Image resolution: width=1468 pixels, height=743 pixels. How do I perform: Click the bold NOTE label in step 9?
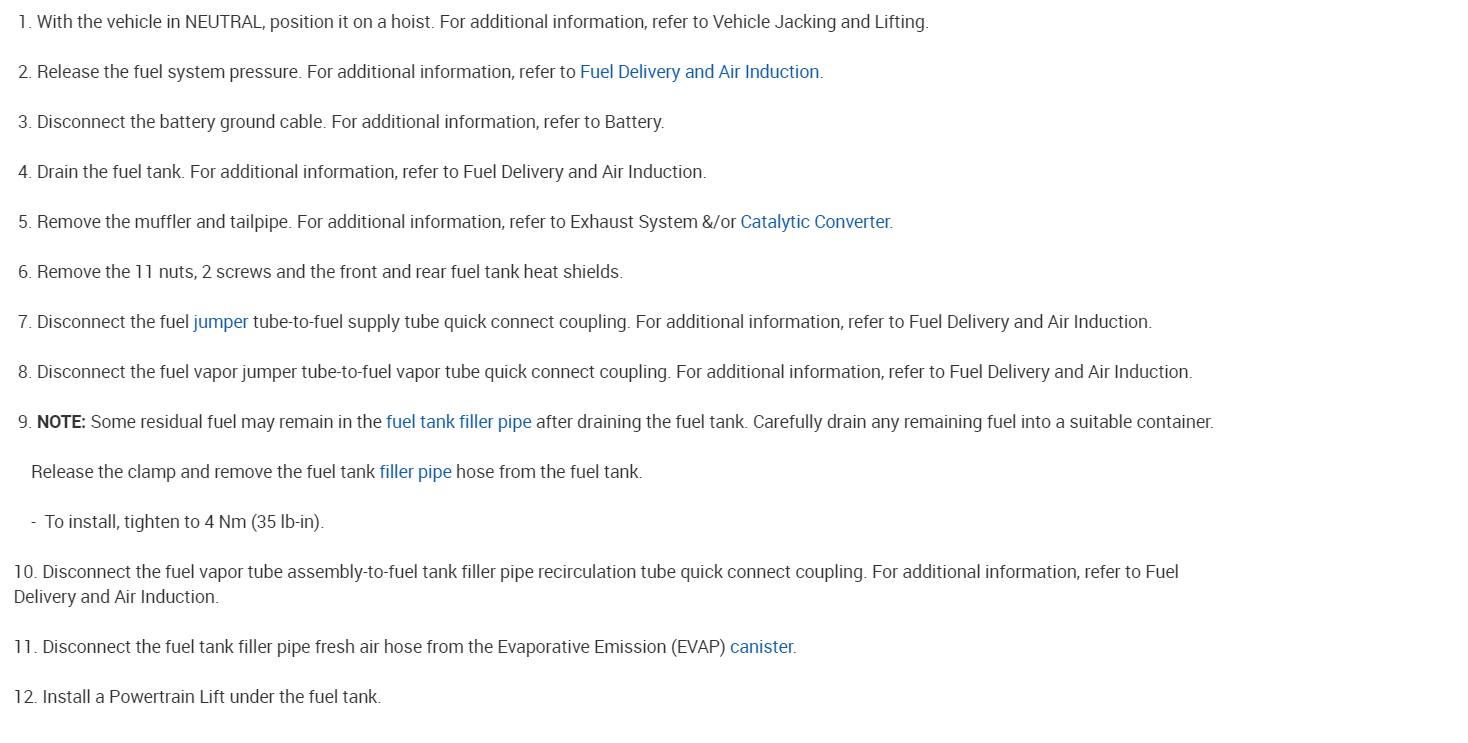pos(61,422)
